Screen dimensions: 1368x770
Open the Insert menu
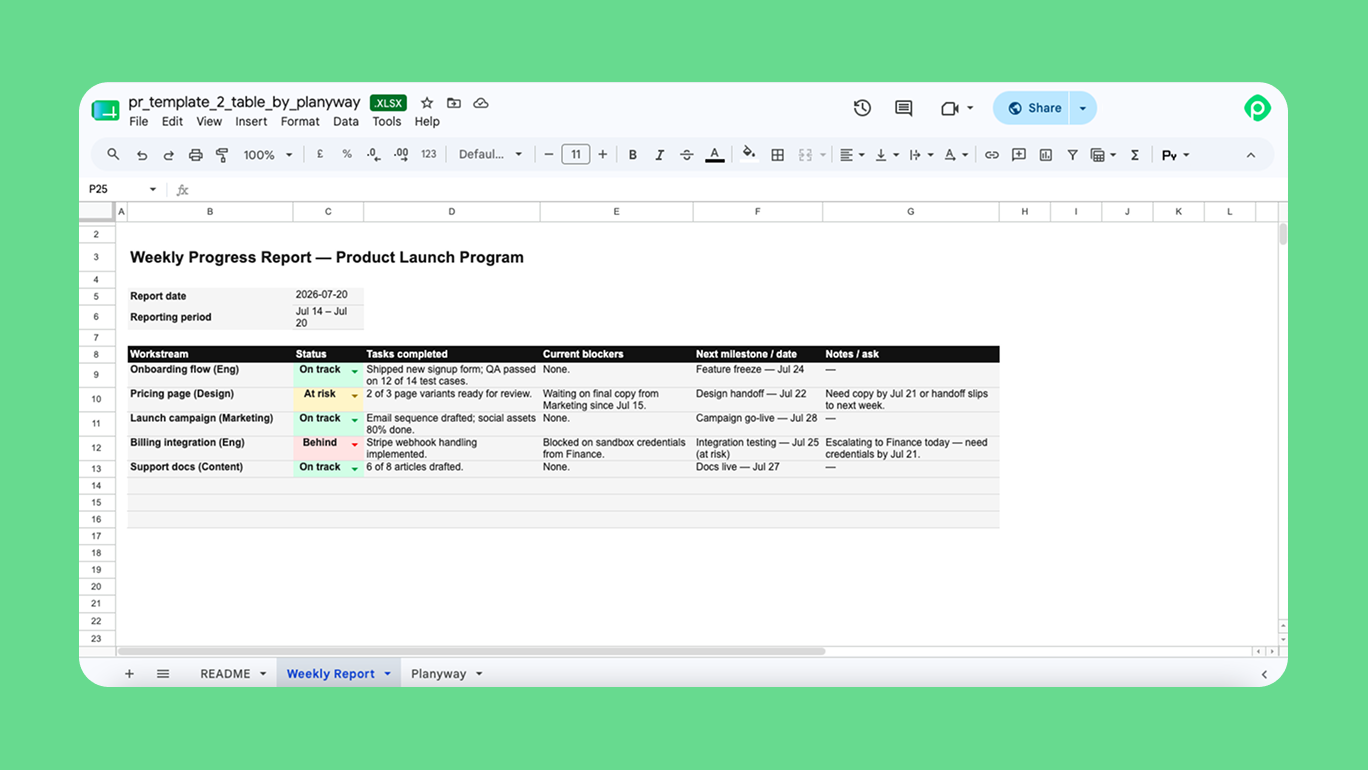(x=251, y=122)
